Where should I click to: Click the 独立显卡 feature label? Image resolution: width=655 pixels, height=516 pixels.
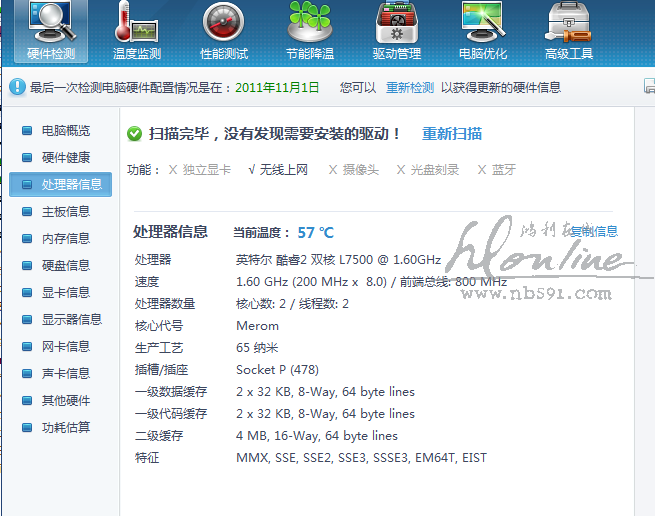point(206,170)
